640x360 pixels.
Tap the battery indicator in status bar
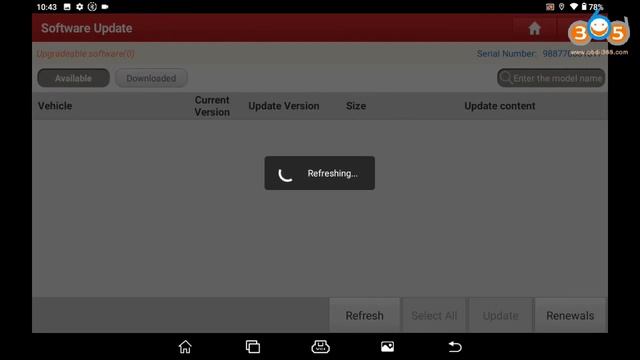tap(584, 7)
